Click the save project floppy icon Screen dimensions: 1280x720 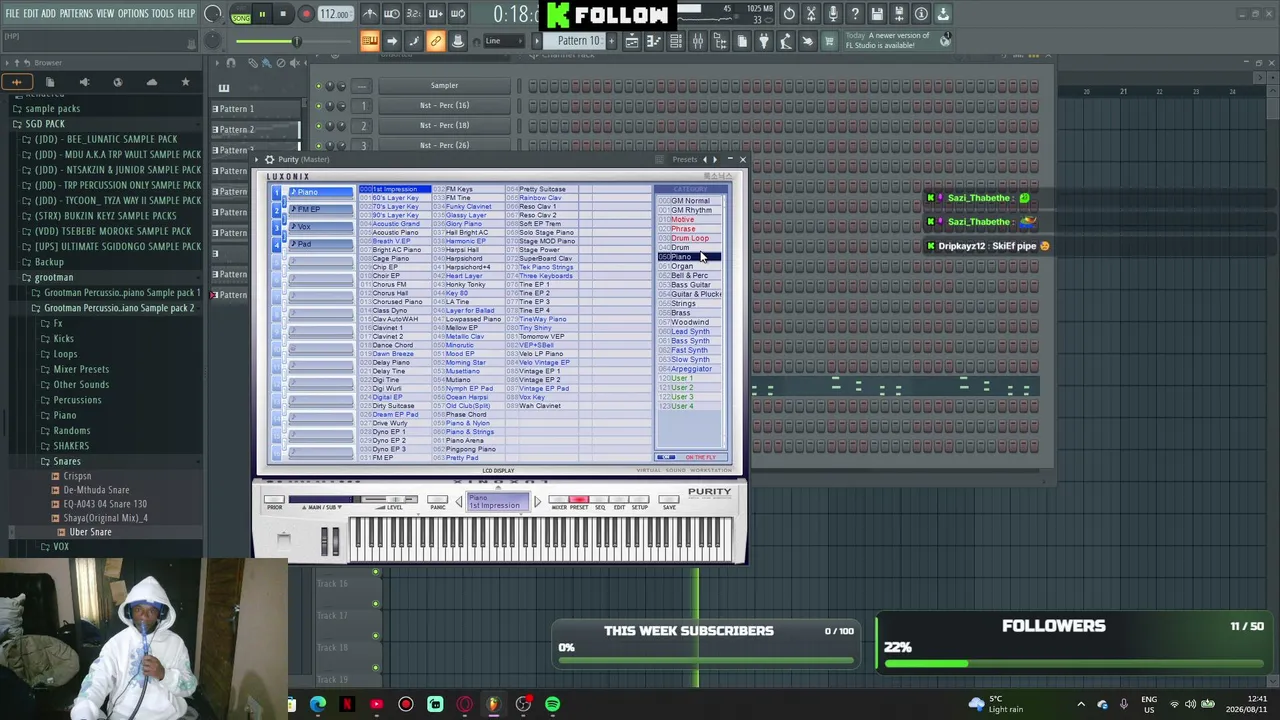877,14
